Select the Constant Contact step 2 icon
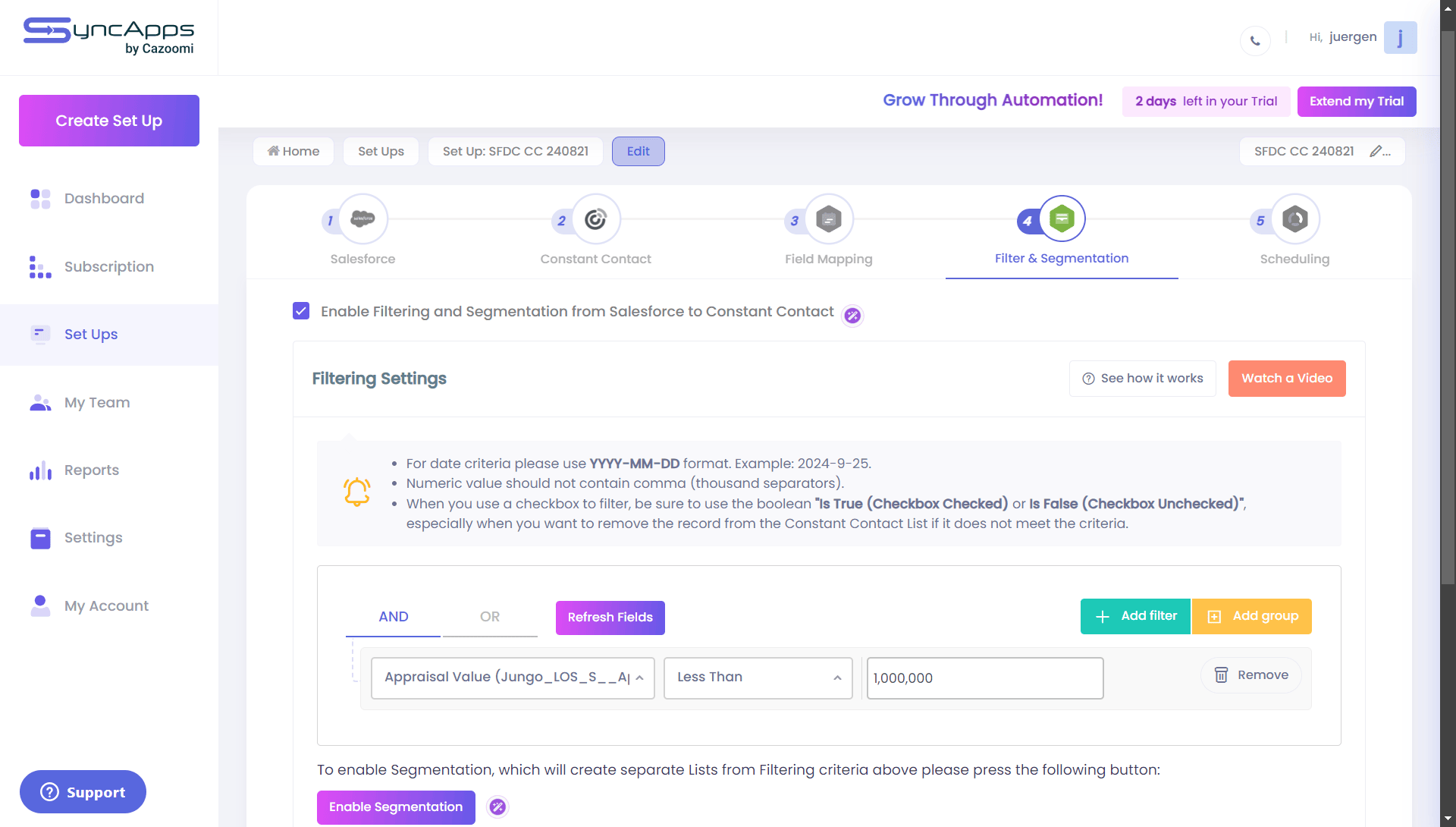Viewport: 1456px width, 827px height. point(596,219)
